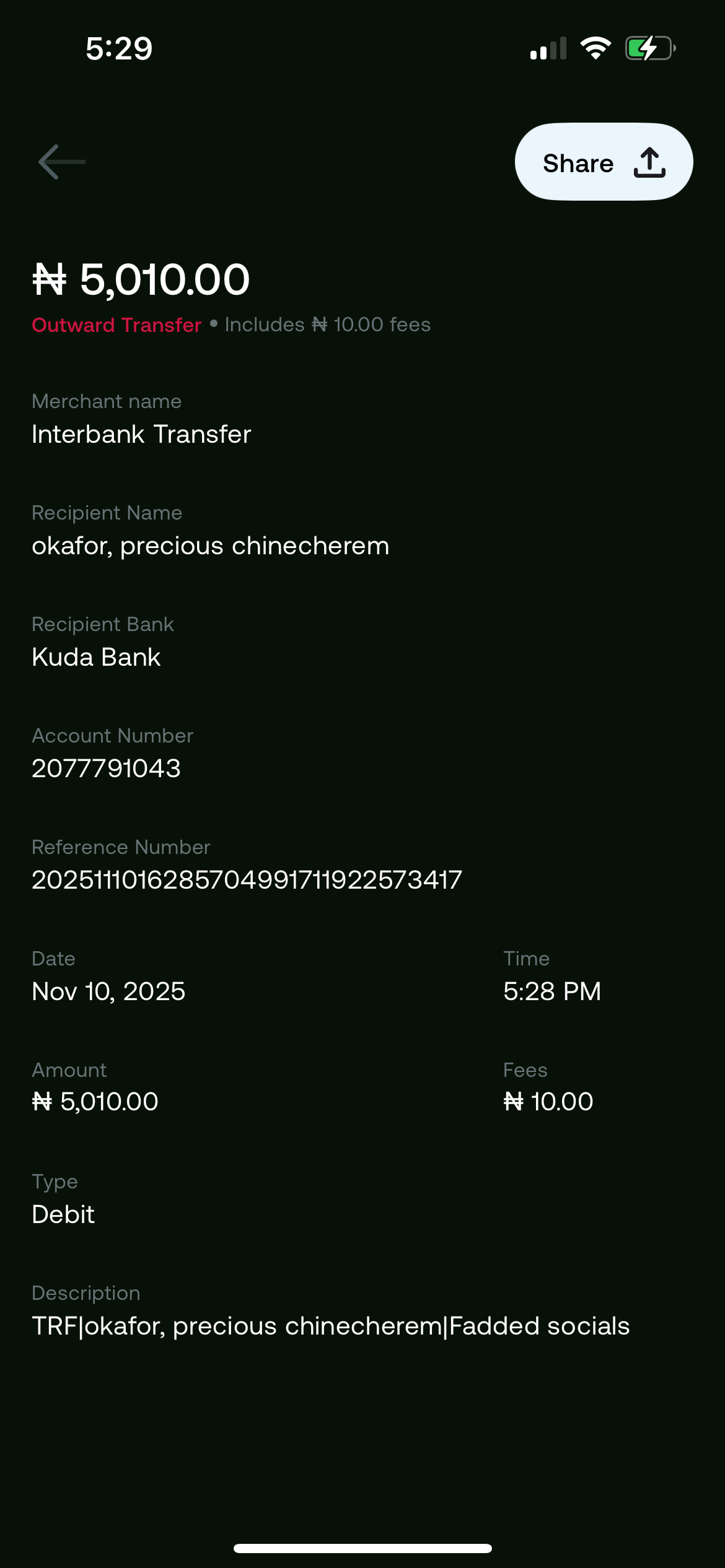Tap the Kuda Bank recipient bank

tap(96, 657)
